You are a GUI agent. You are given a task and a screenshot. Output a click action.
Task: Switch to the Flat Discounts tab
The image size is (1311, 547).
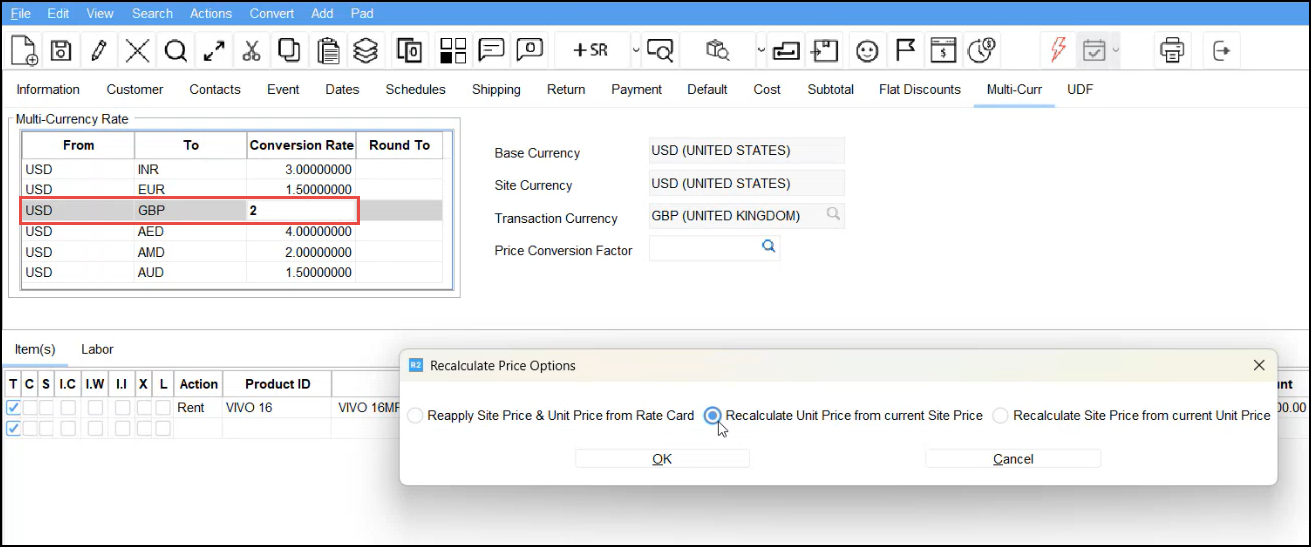coord(919,89)
